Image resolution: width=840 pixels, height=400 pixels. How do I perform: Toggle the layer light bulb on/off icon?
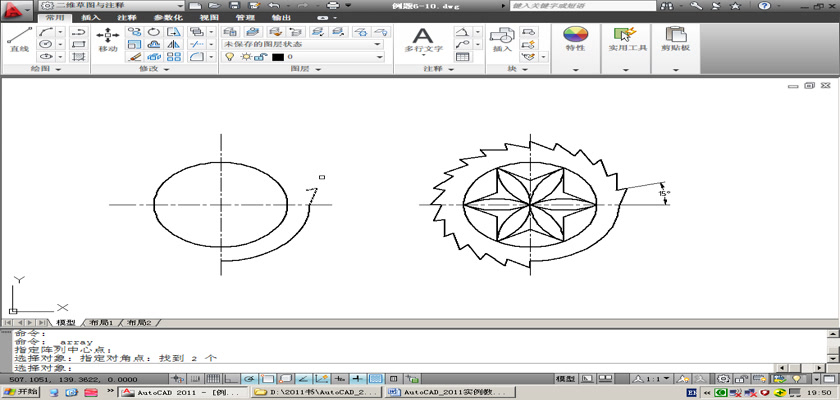(x=229, y=57)
